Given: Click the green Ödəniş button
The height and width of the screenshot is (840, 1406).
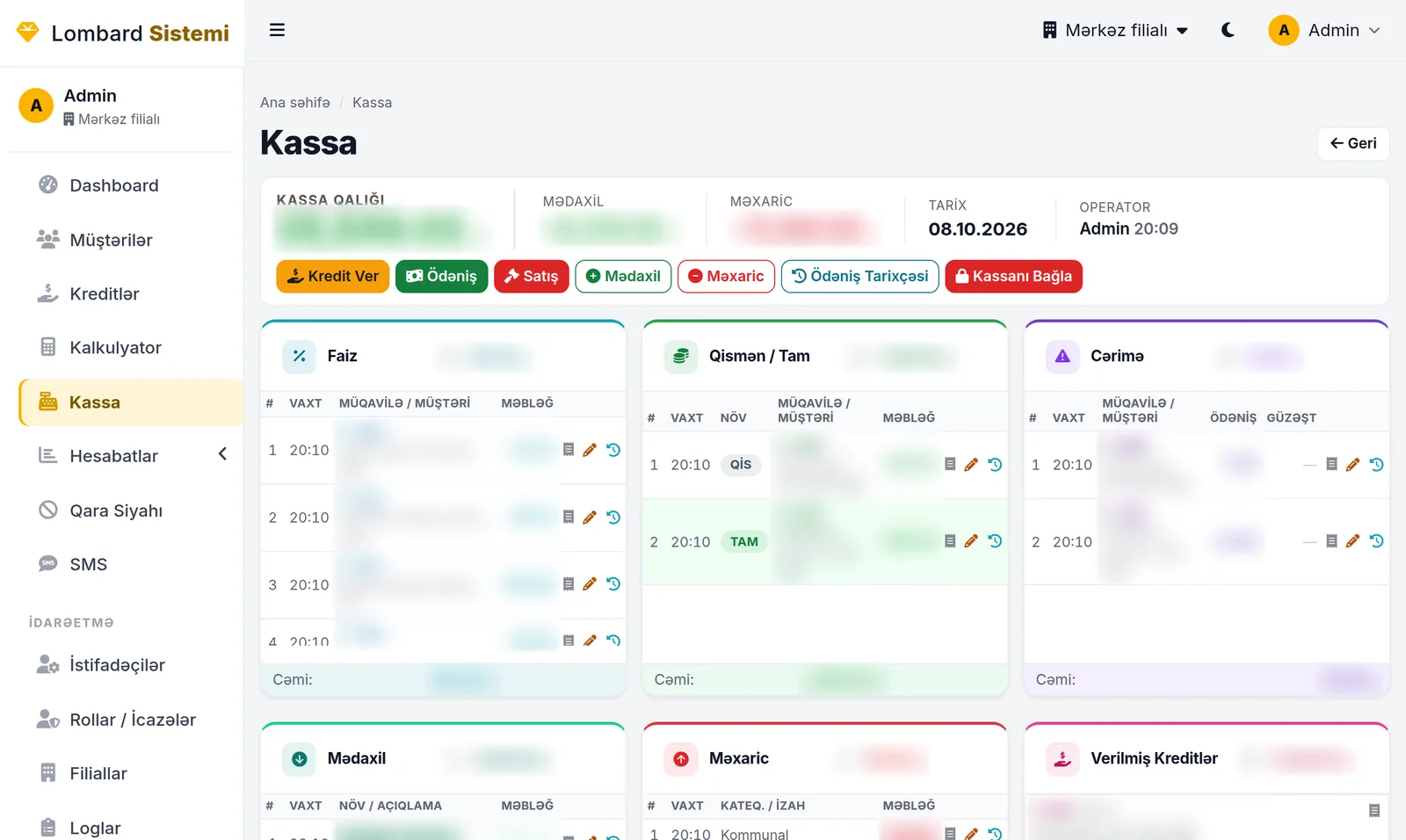Looking at the screenshot, I should [x=441, y=276].
